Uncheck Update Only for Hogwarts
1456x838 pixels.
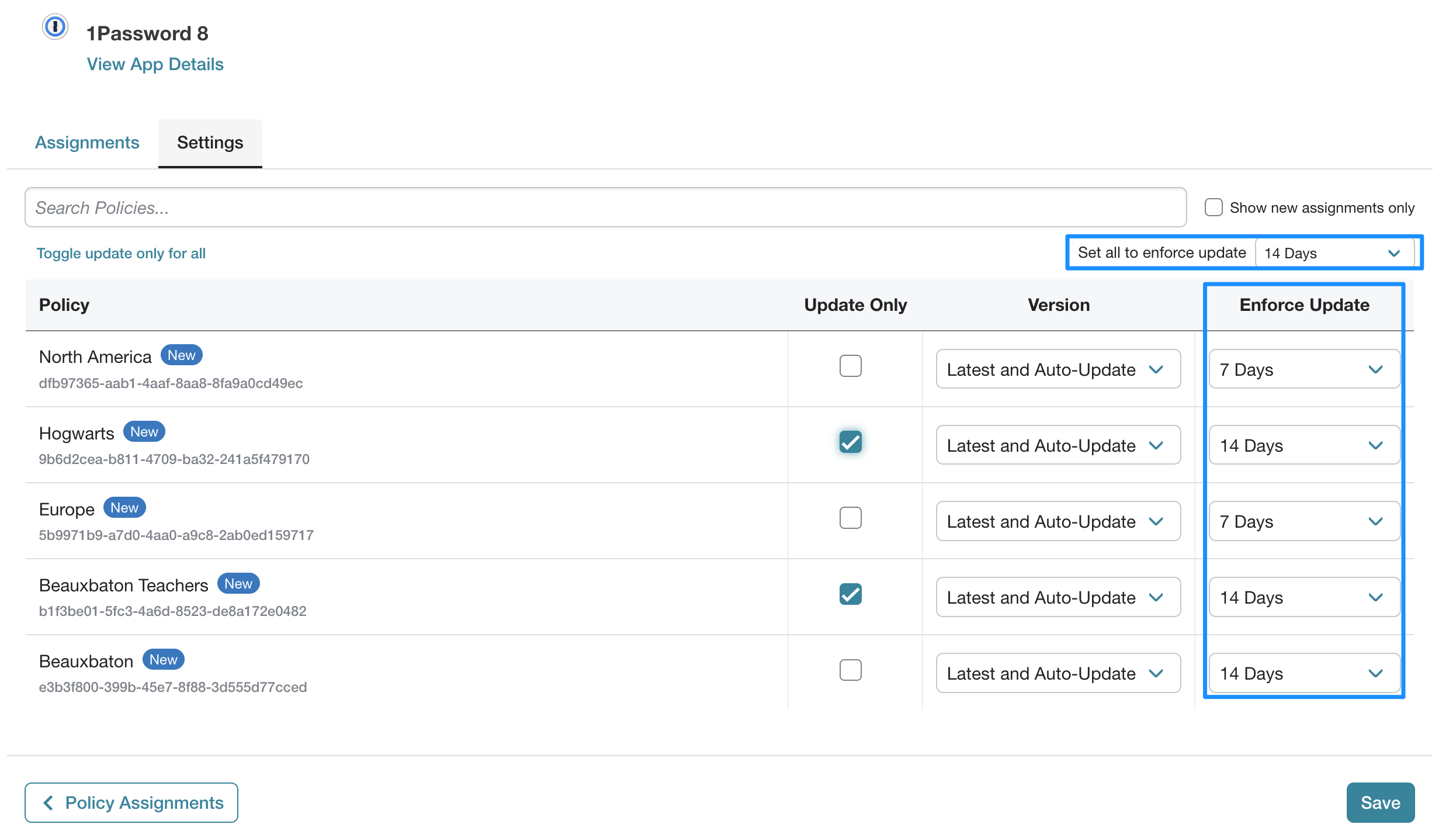pos(850,442)
